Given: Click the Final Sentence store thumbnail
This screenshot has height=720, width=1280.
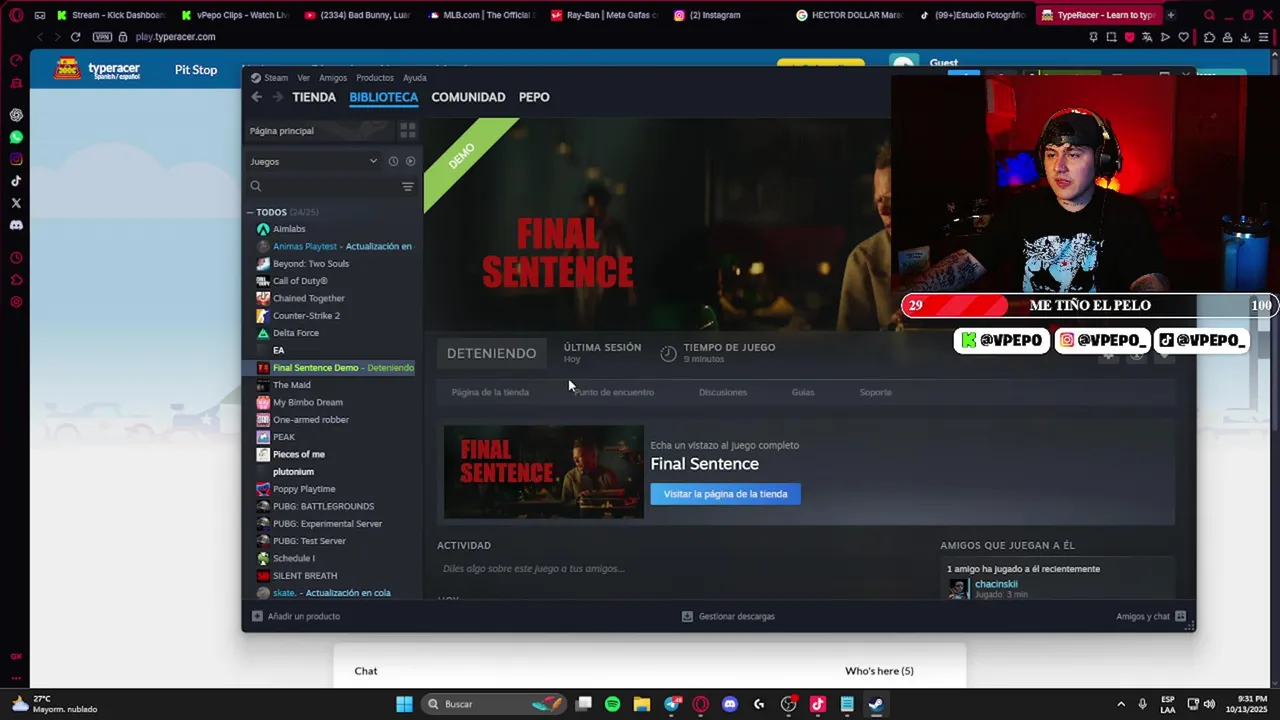Looking at the screenshot, I should click(x=544, y=472).
